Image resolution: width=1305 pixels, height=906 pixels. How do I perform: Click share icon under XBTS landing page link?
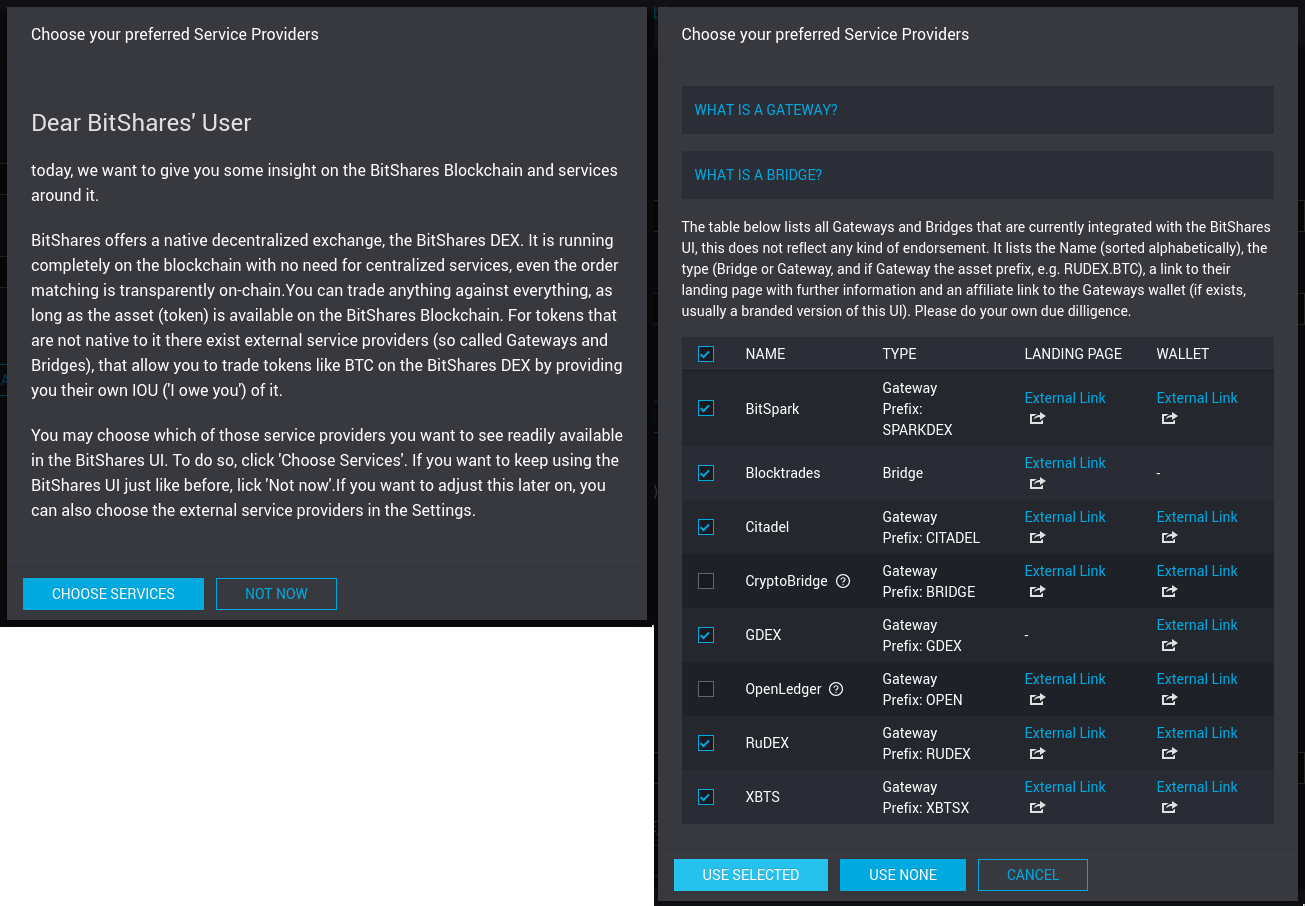[1037, 808]
